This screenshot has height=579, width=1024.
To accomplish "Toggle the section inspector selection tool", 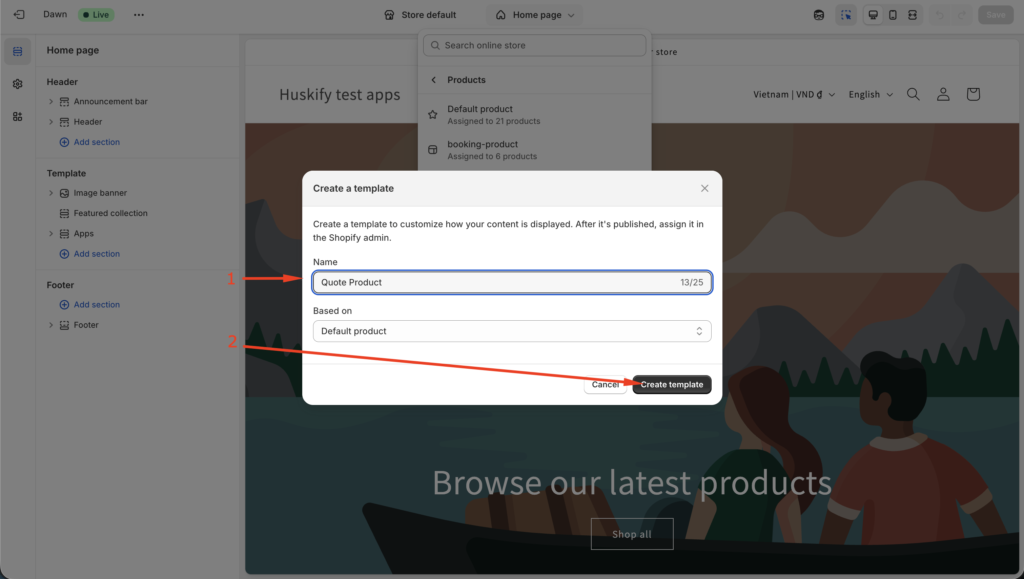I will tap(846, 15).
